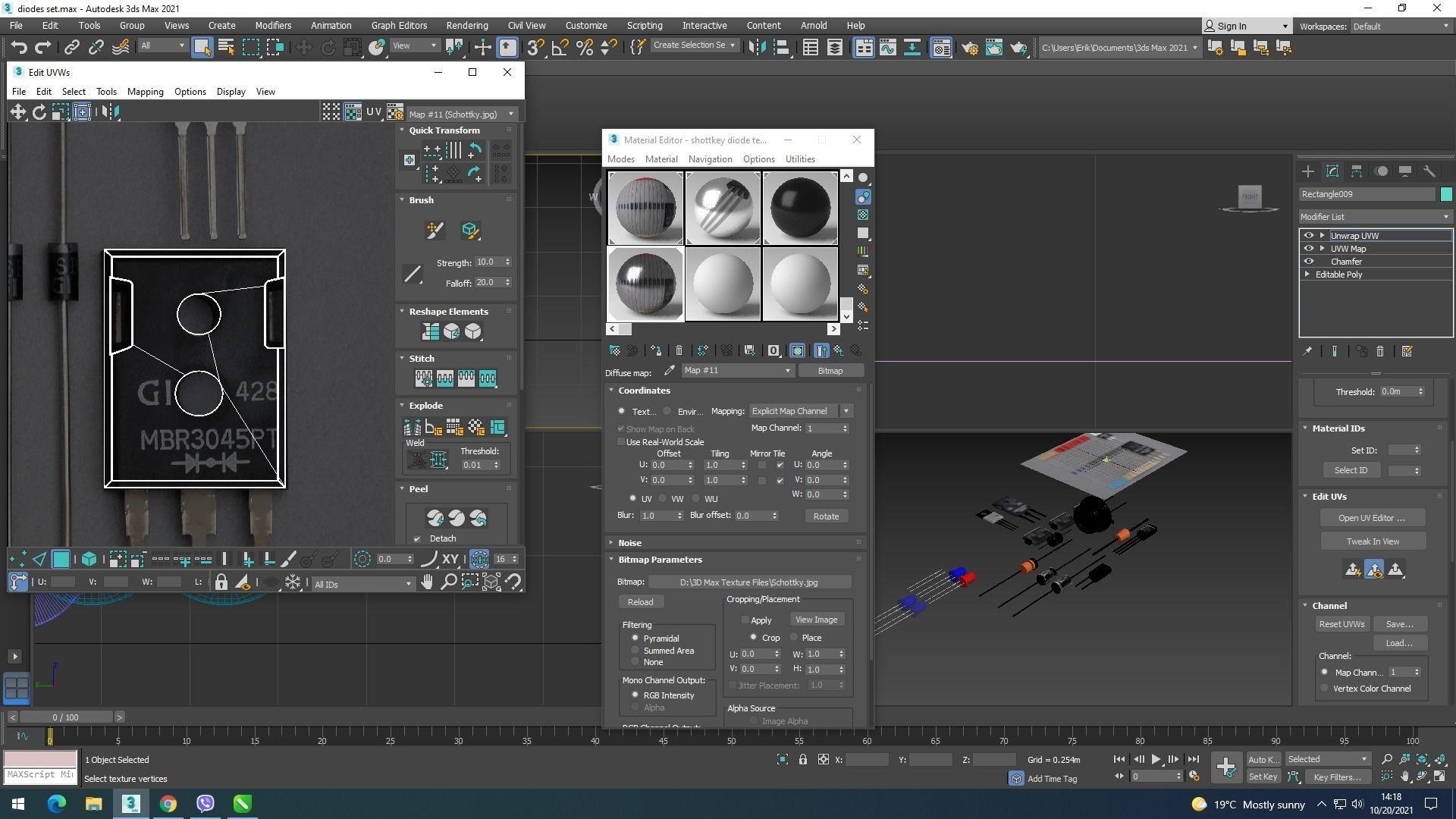Open the Modifier List dropdown
This screenshot has width=1456, height=819.
(1375, 217)
